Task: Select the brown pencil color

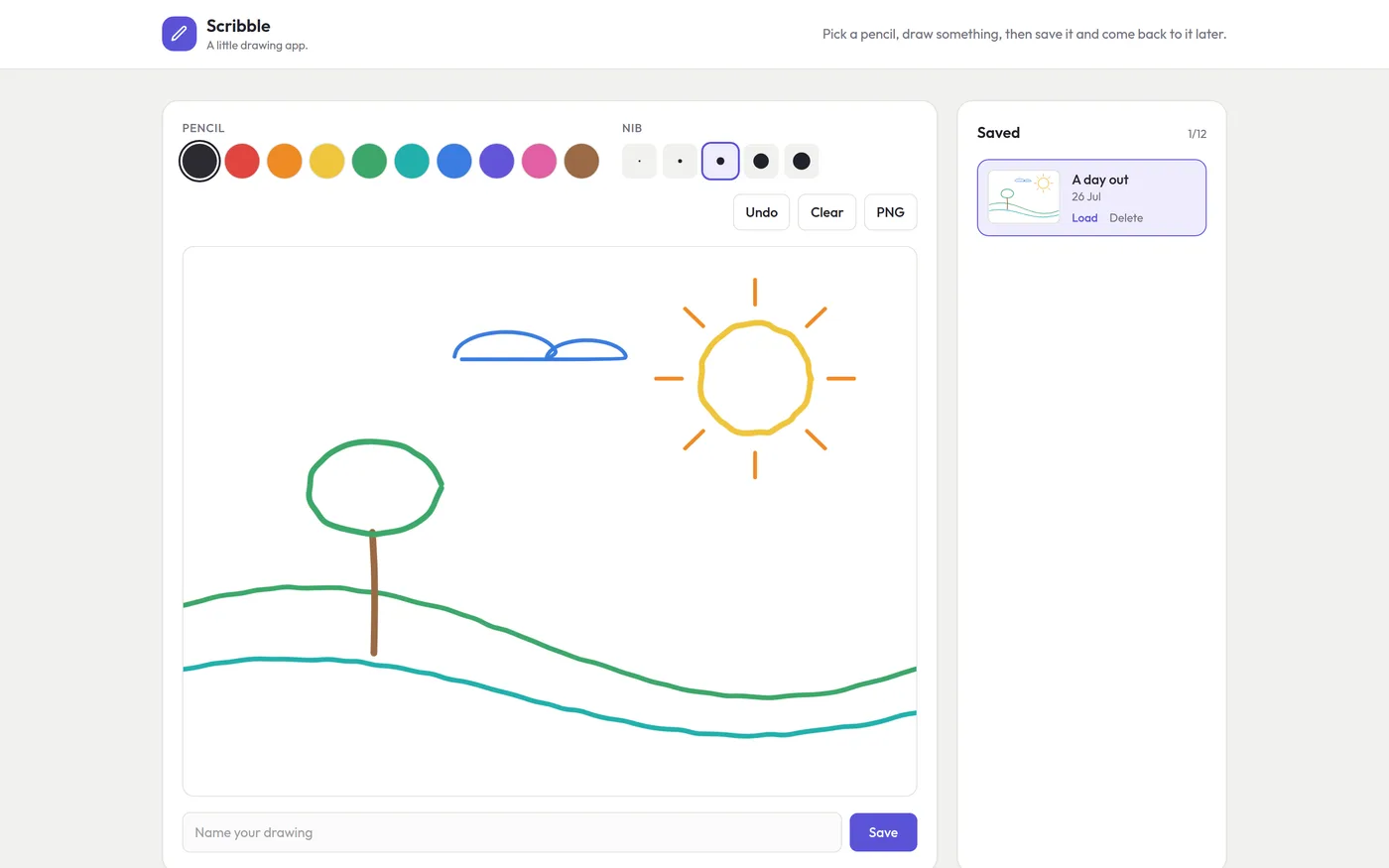Action: pos(581,161)
